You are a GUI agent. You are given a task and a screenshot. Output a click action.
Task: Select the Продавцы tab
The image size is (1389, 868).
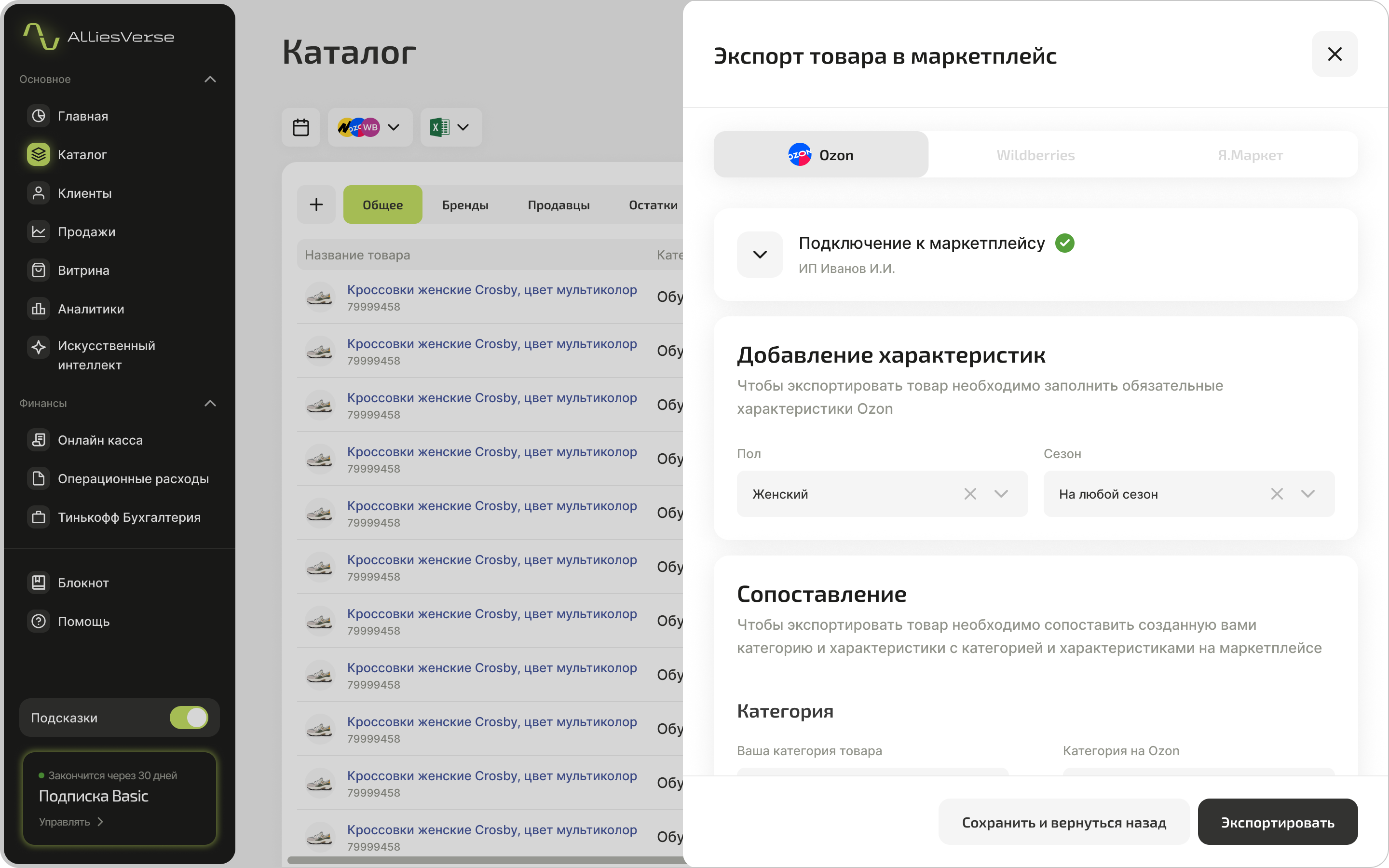tap(558, 204)
